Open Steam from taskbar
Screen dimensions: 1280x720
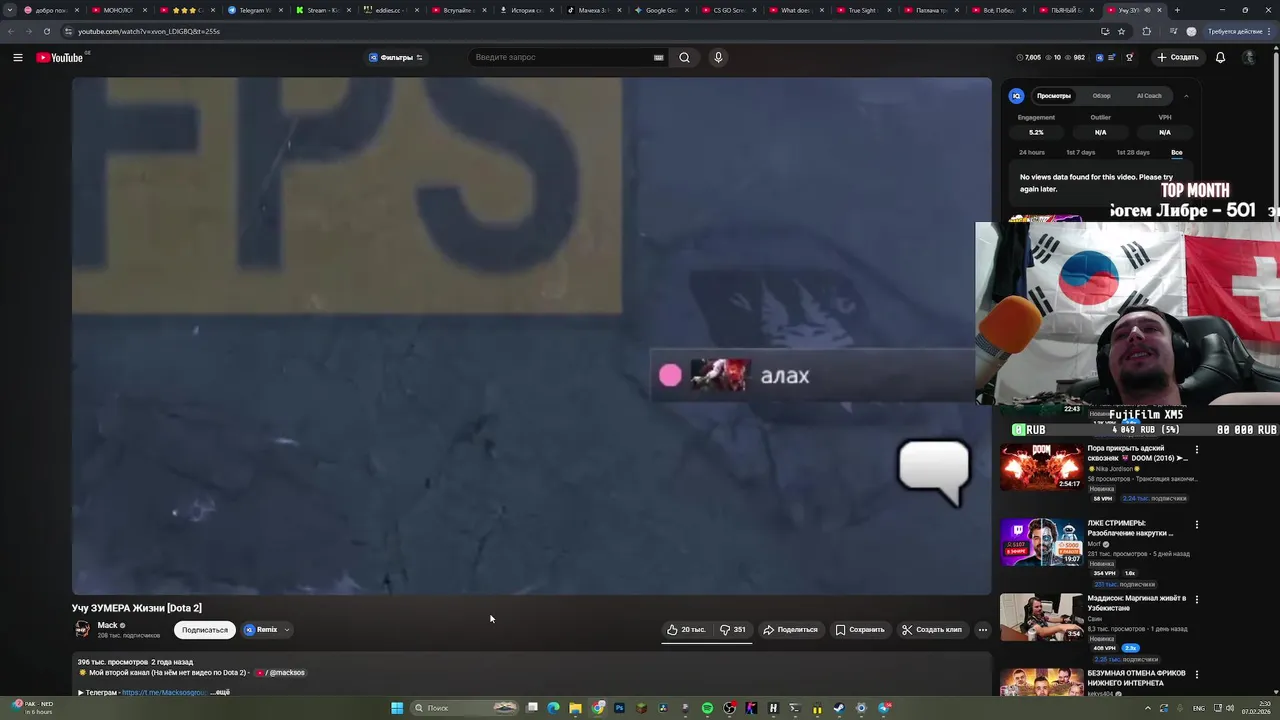(839, 708)
